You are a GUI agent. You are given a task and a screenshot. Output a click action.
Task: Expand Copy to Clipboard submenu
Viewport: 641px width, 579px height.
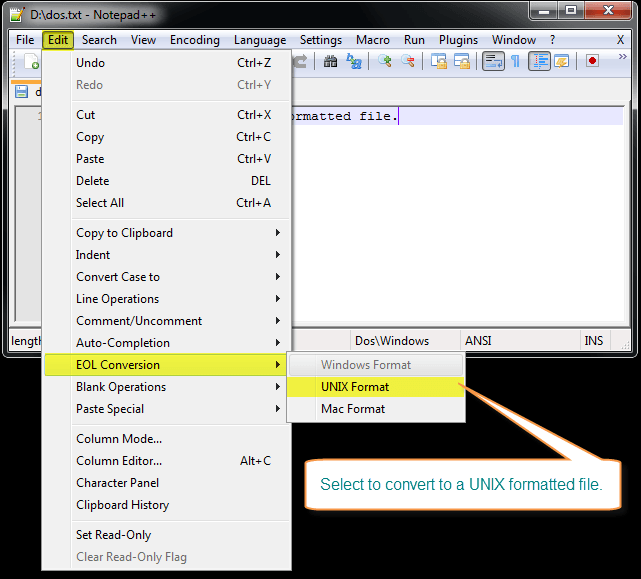(x=168, y=233)
